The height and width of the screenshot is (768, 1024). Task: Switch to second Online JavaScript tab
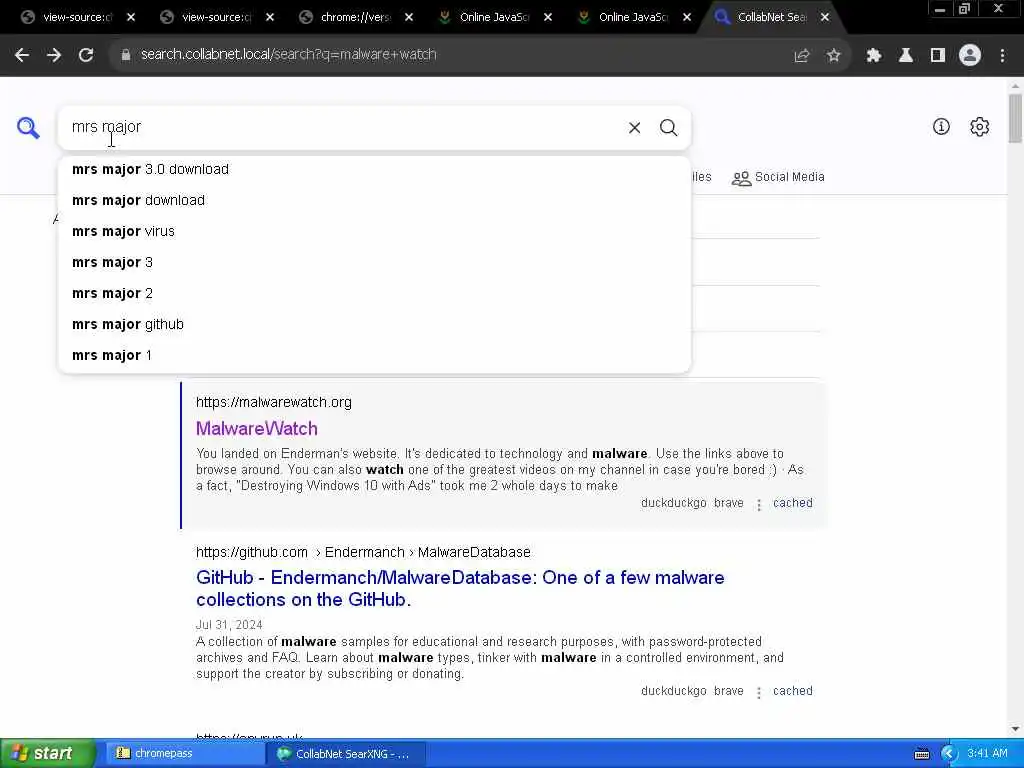pos(633,17)
